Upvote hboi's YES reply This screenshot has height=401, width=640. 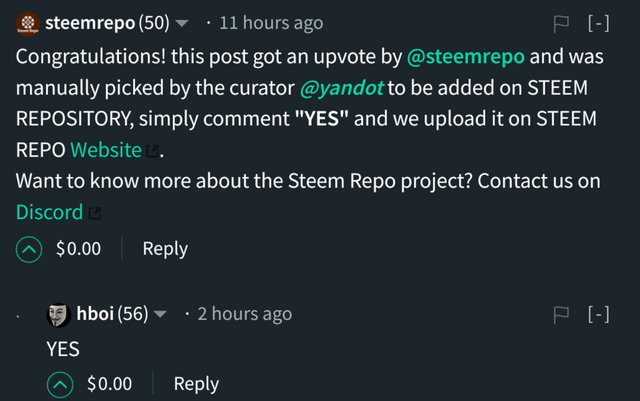60,384
